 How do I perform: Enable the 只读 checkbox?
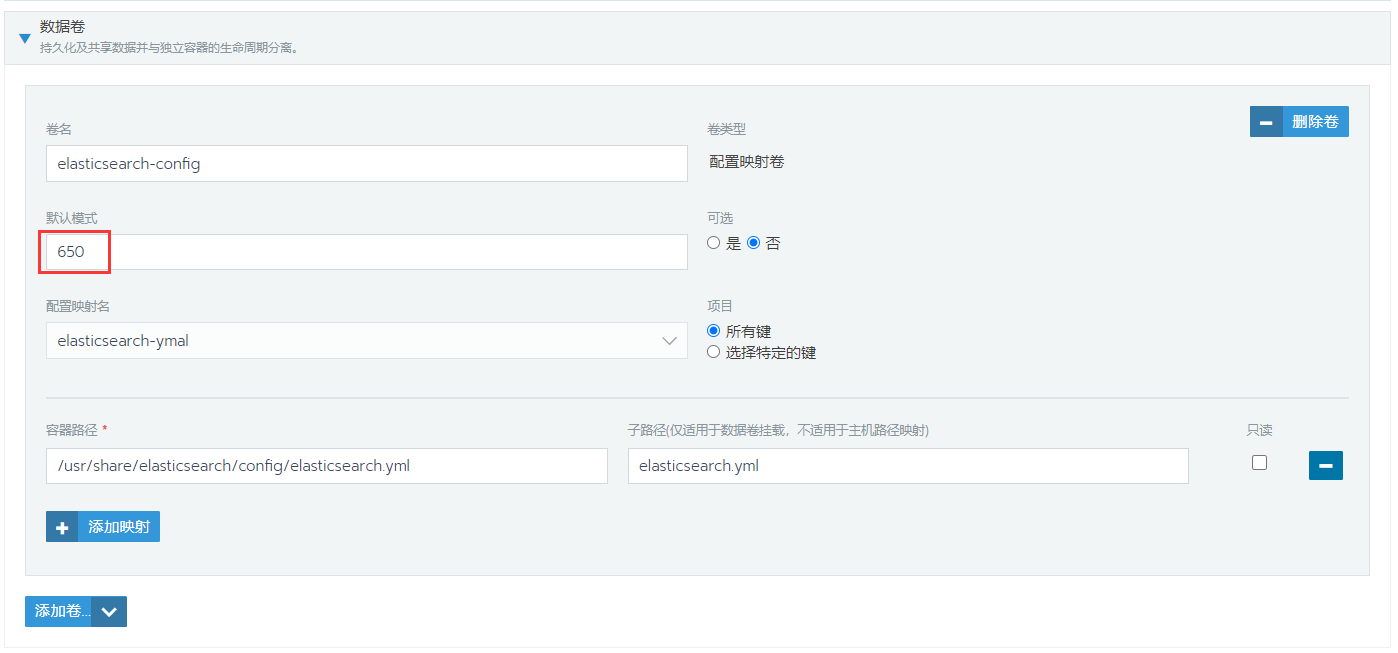1259,462
